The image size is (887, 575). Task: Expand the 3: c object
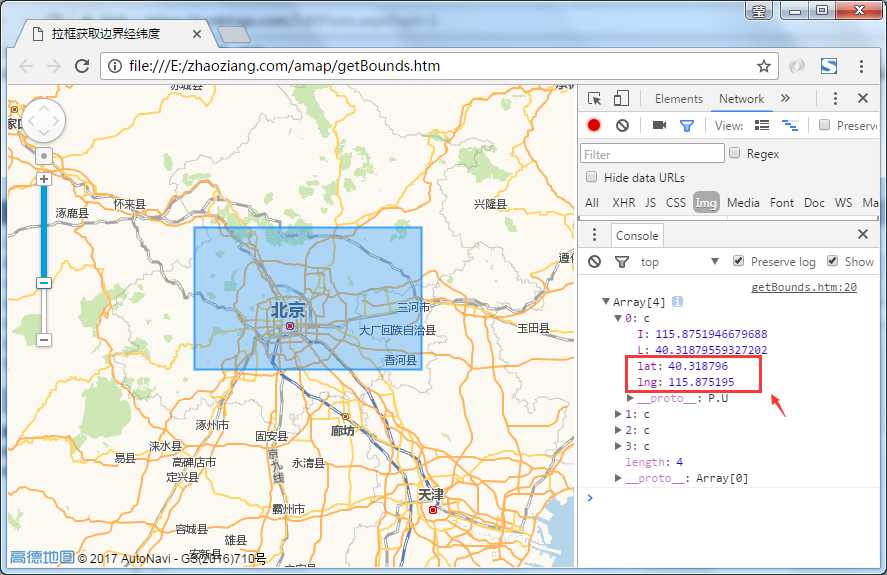pos(618,446)
